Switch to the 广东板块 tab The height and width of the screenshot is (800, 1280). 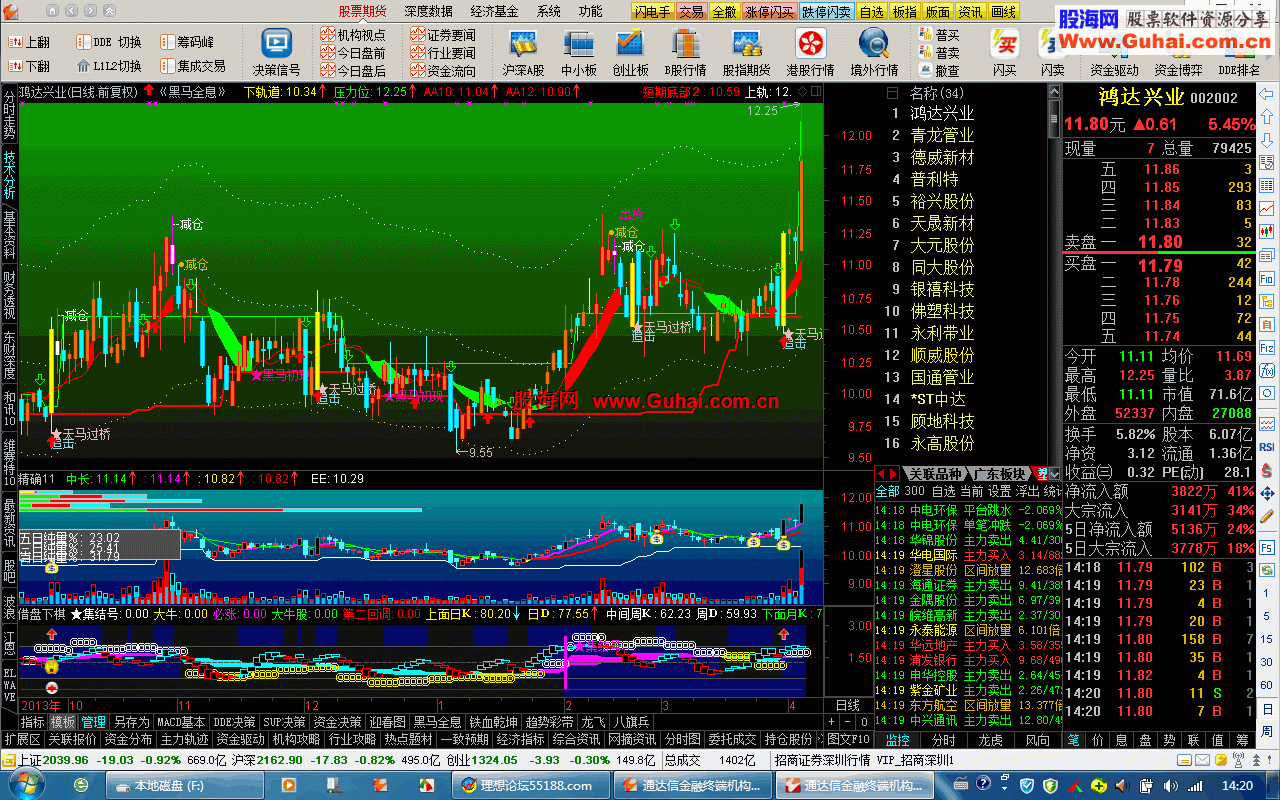[999, 474]
